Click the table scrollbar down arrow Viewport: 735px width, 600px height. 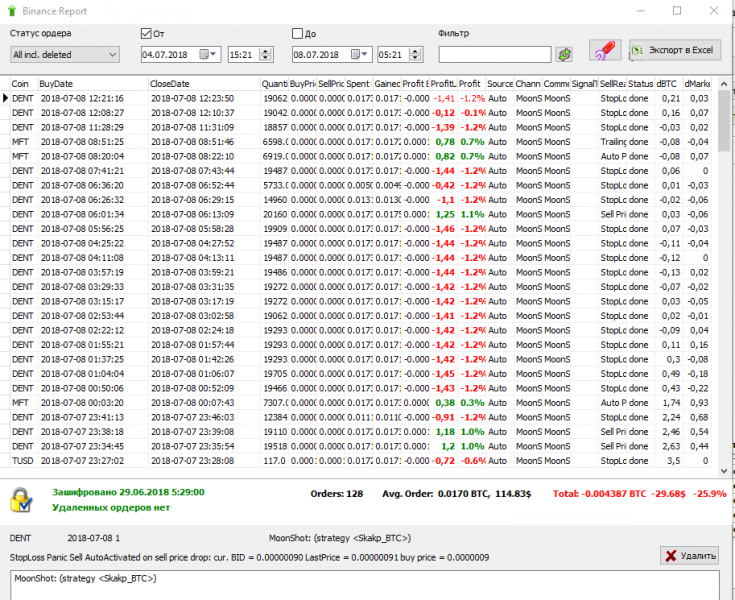coord(724,470)
